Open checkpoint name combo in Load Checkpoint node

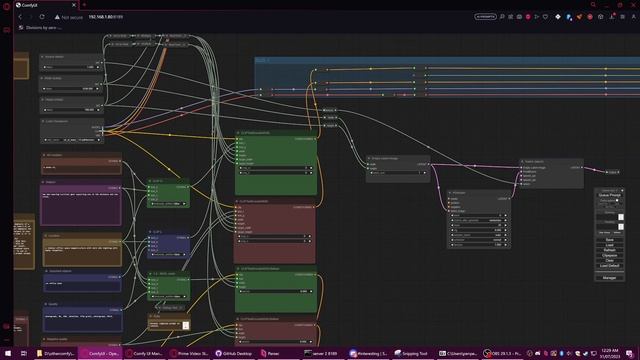71,140
